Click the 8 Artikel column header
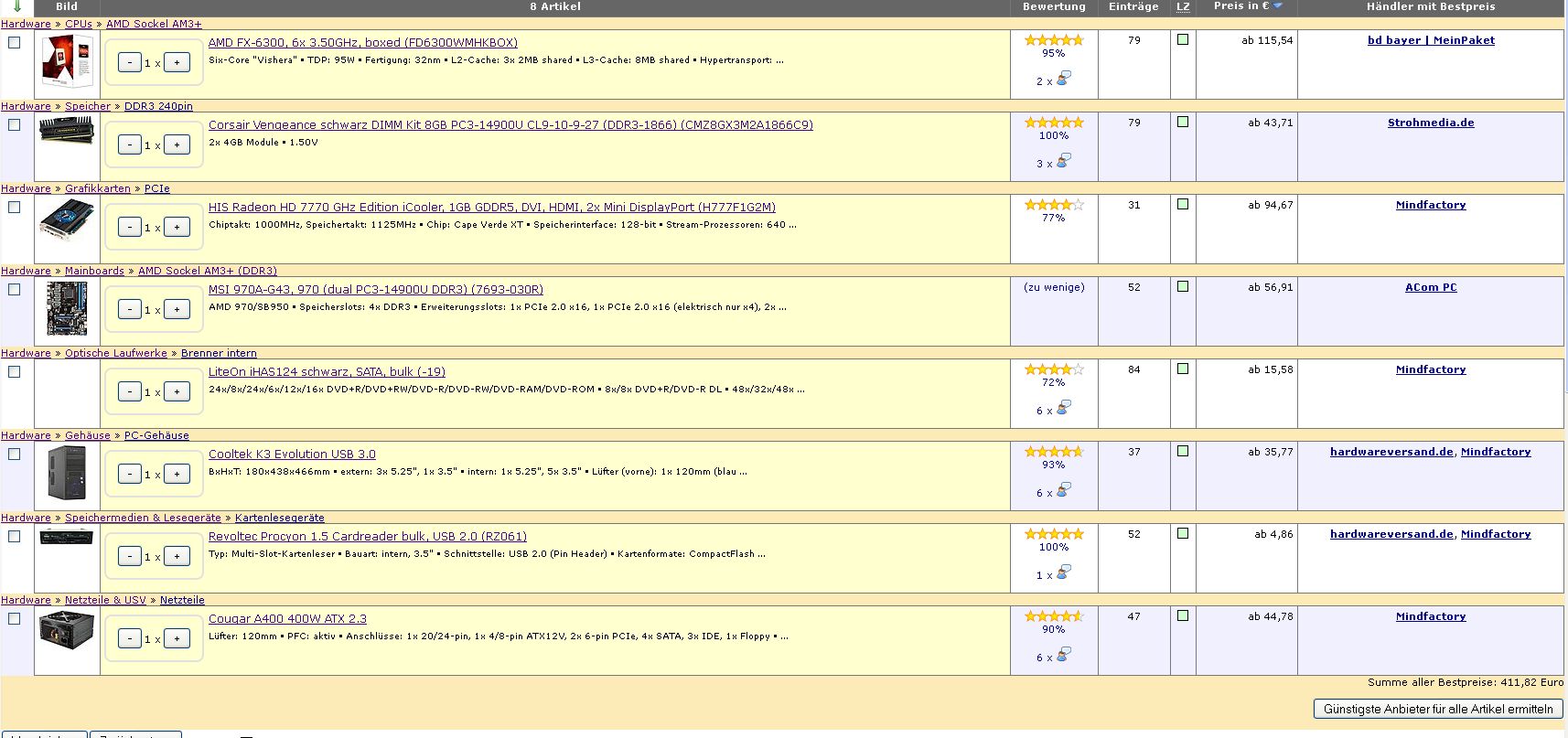Image resolution: width=1568 pixels, height=738 pixels. (x=555, y=6)
